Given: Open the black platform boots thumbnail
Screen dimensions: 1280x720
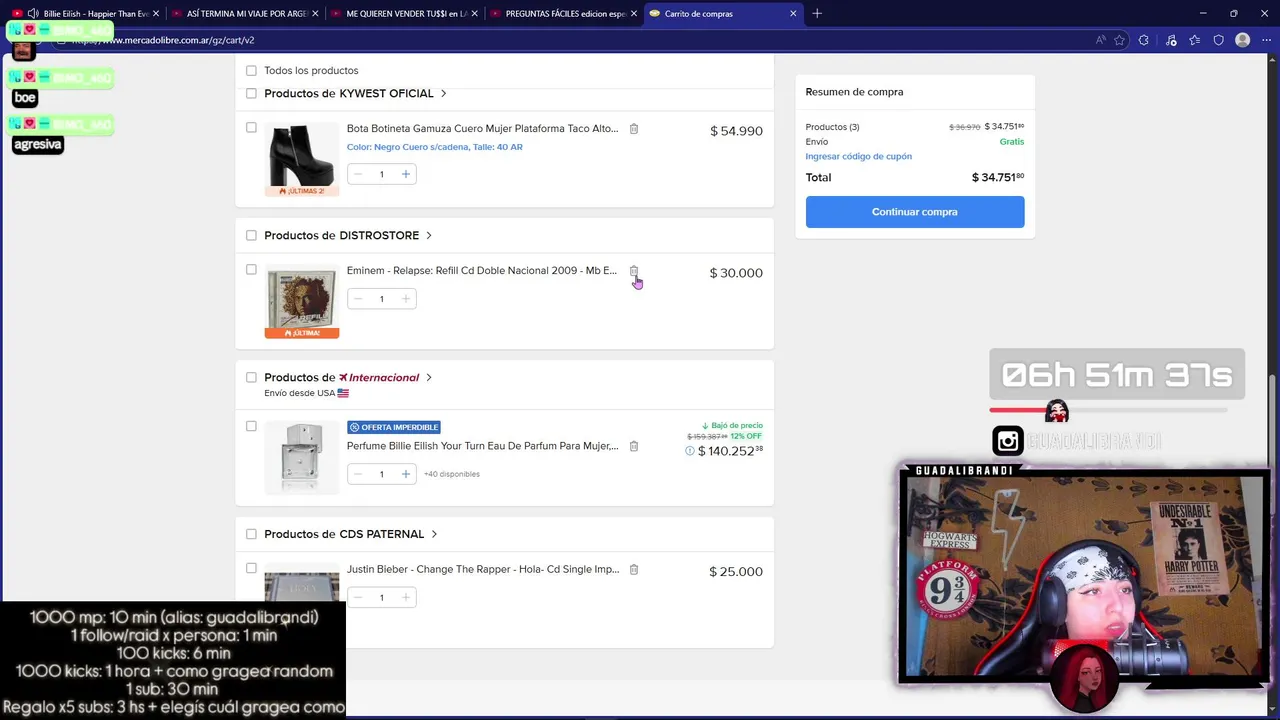Looking at the screenshot, I should click(301, 158).
